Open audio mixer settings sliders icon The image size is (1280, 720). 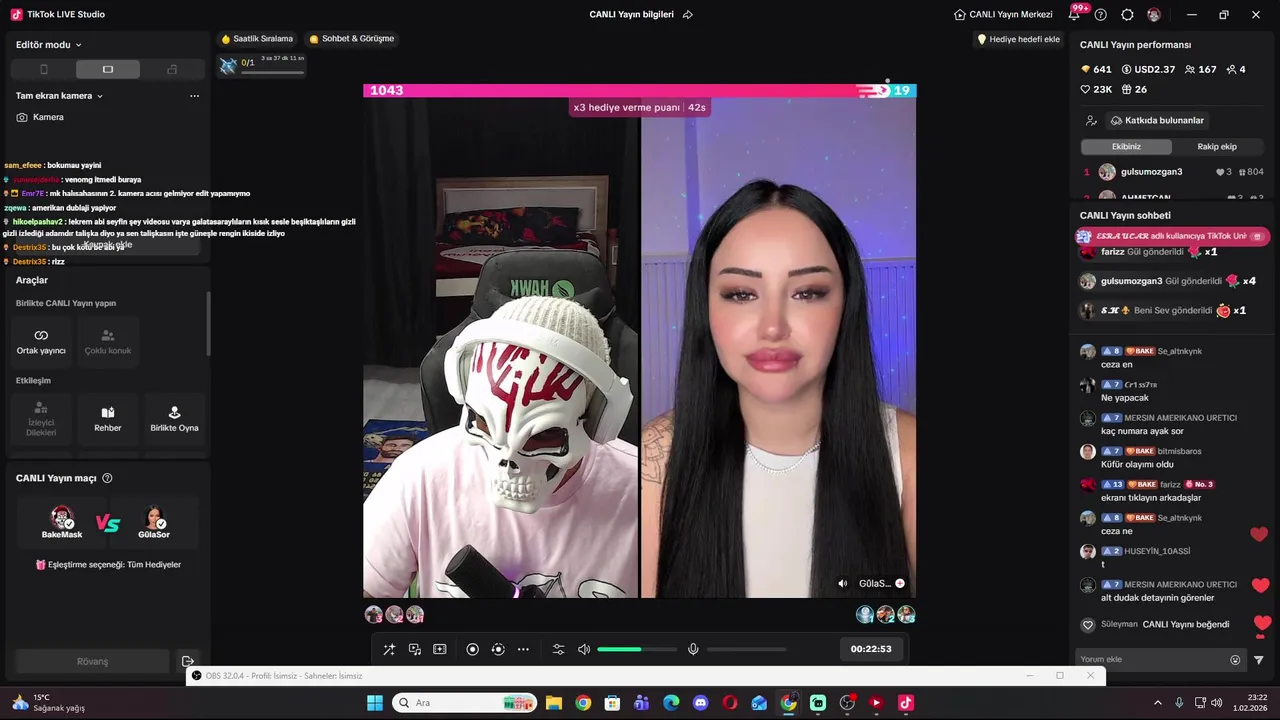pos(559,649)
